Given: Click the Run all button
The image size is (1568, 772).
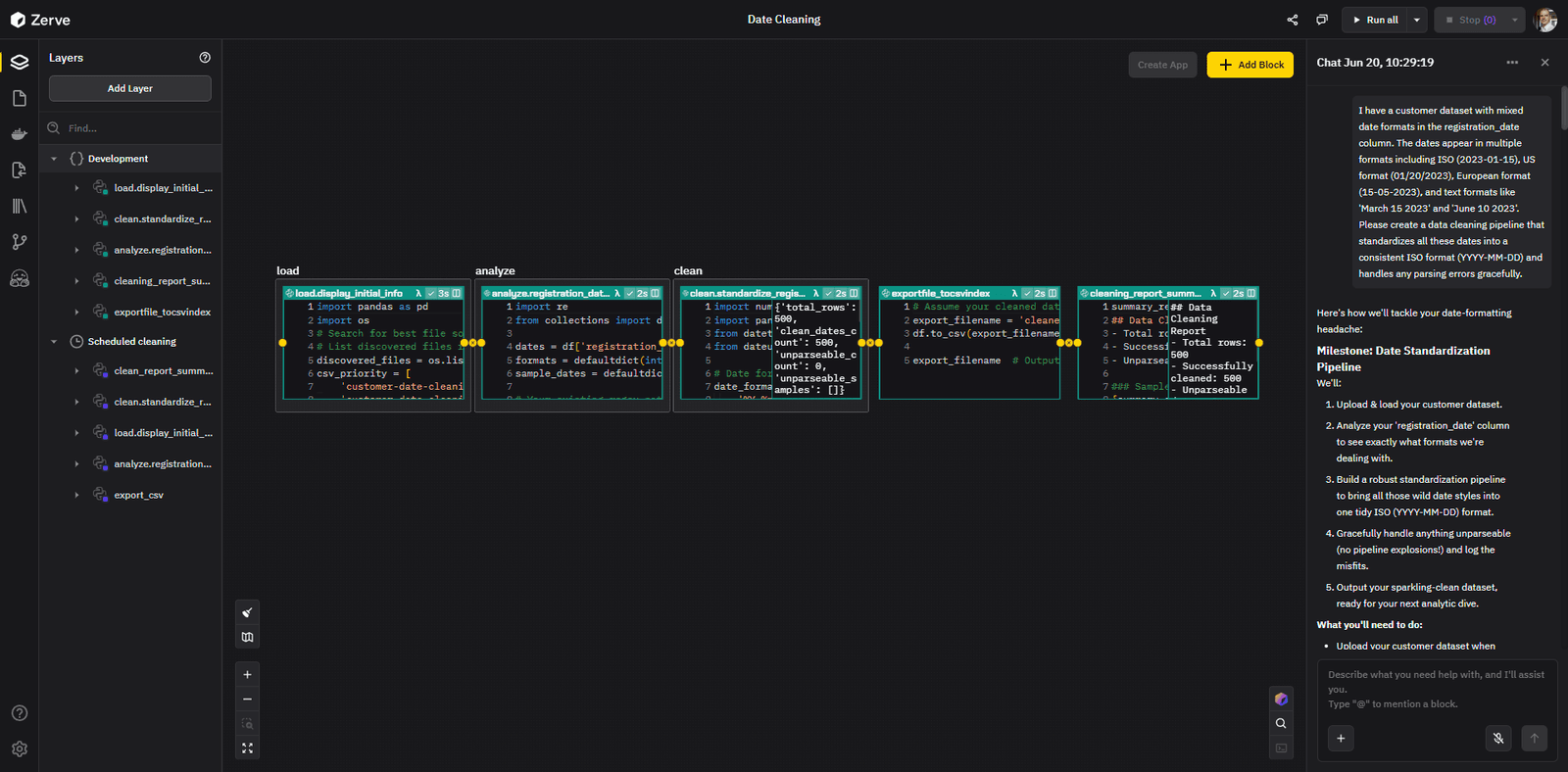Looking at the screenshot, I should point(1375,20).
